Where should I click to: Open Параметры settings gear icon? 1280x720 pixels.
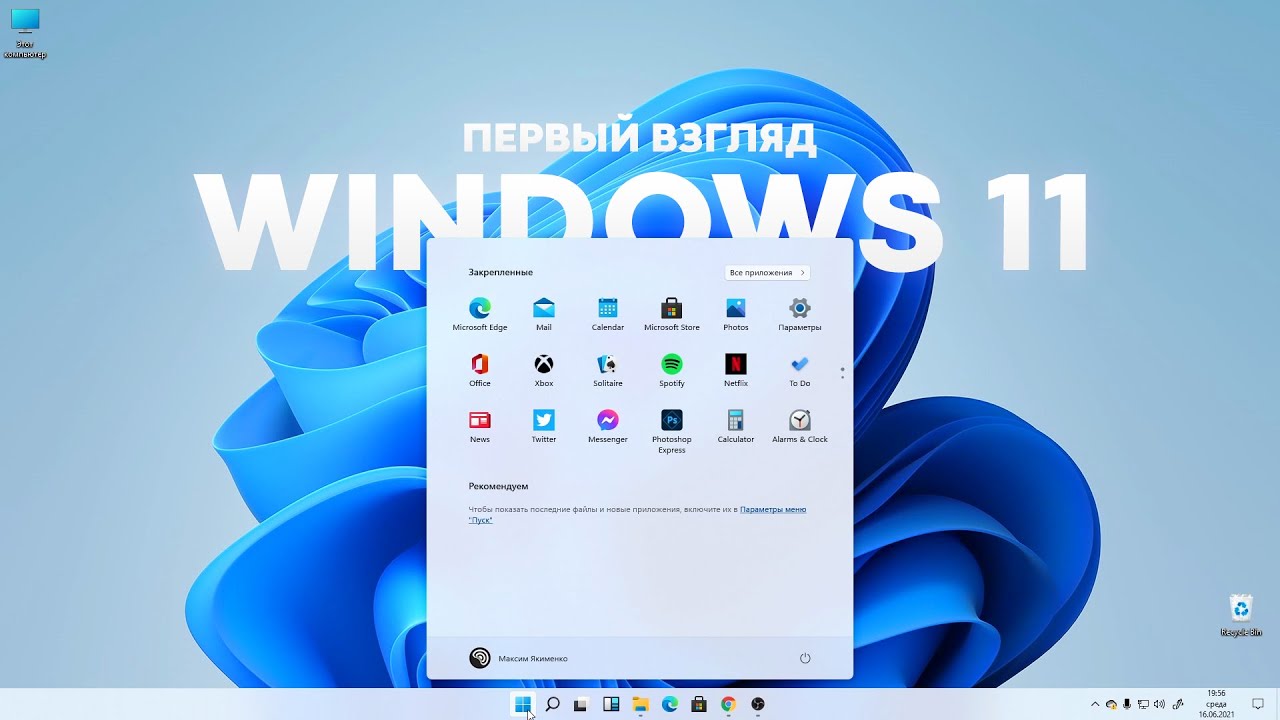800,314
